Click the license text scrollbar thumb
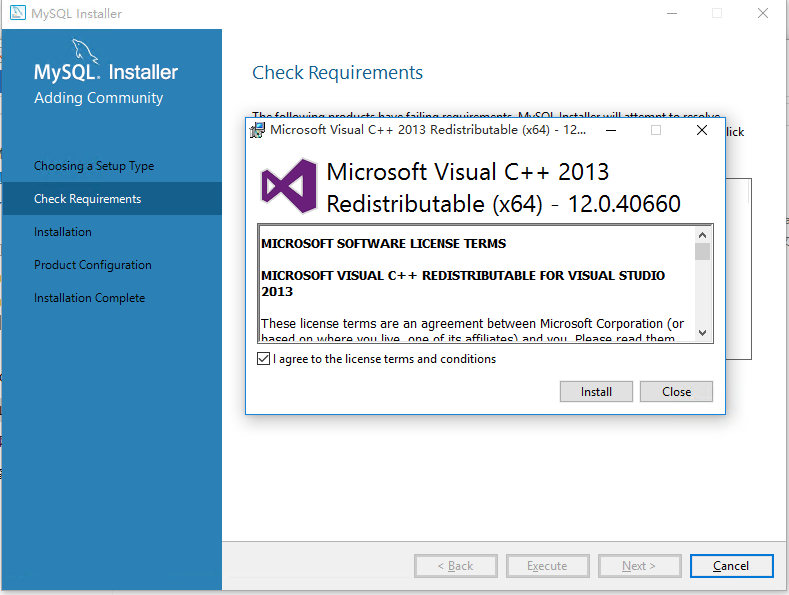 click(x=702, y=252)
